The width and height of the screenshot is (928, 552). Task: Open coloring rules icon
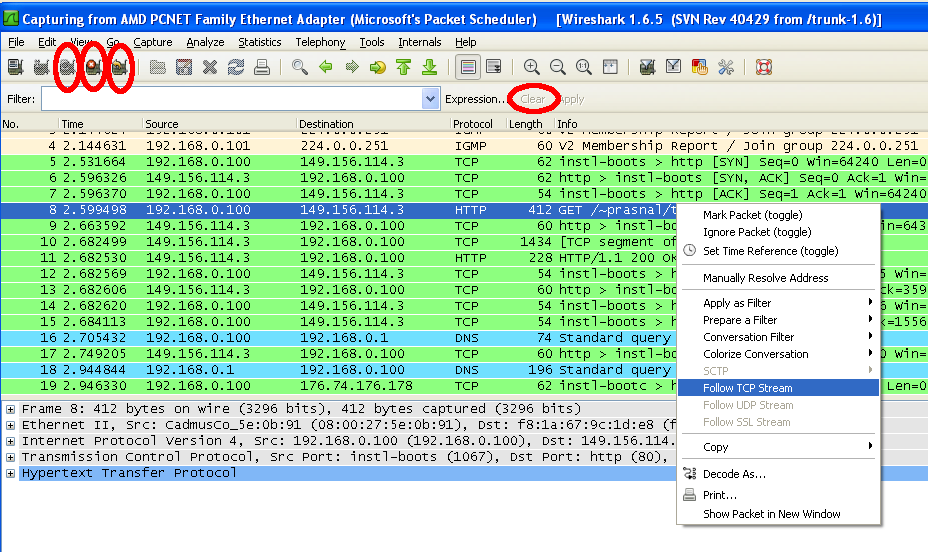point(700,67)
